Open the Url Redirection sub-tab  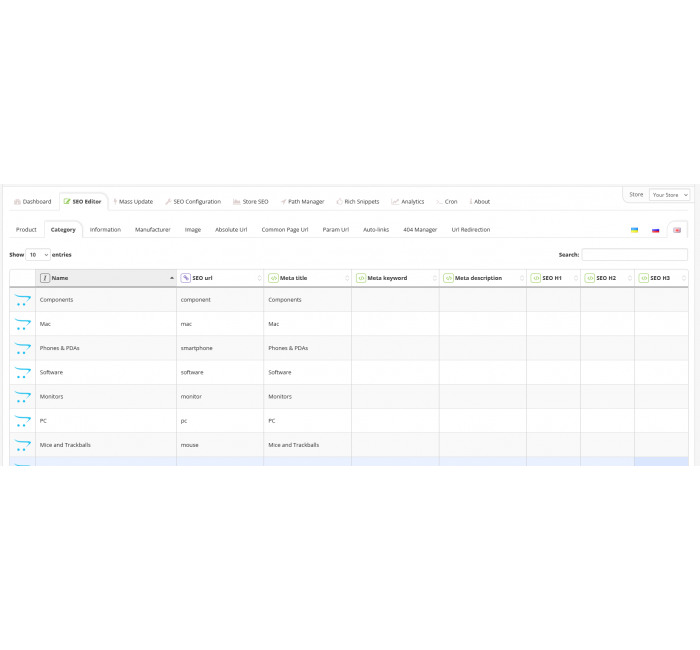coord(471,229)
